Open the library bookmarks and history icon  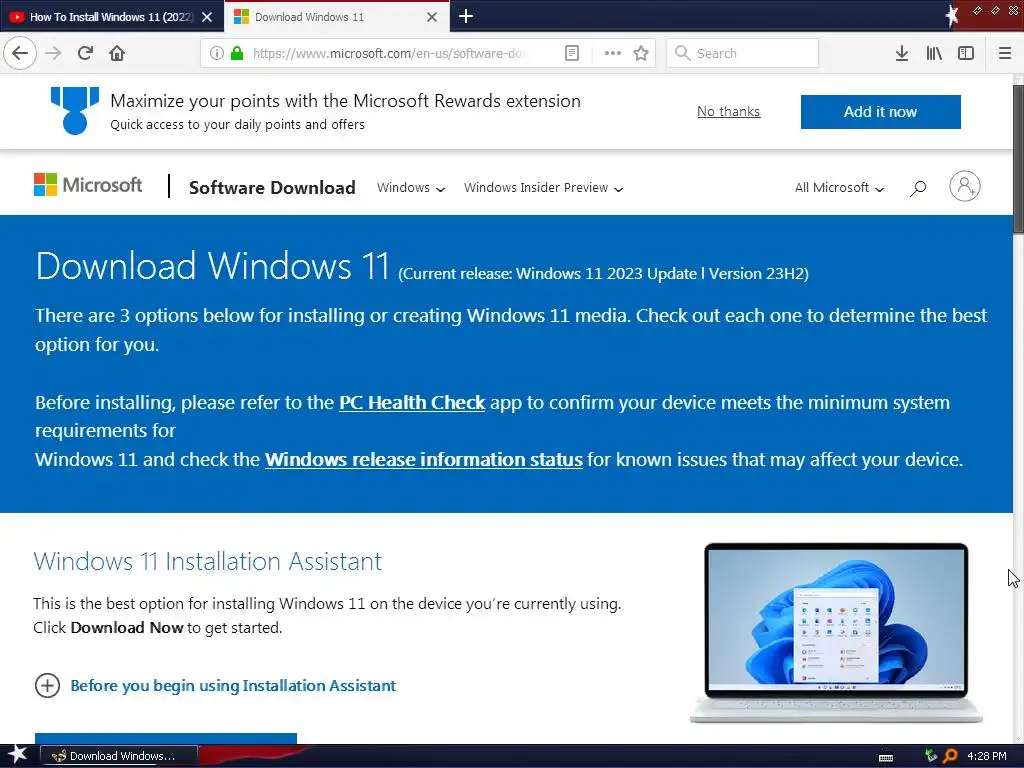coord(934,53)
